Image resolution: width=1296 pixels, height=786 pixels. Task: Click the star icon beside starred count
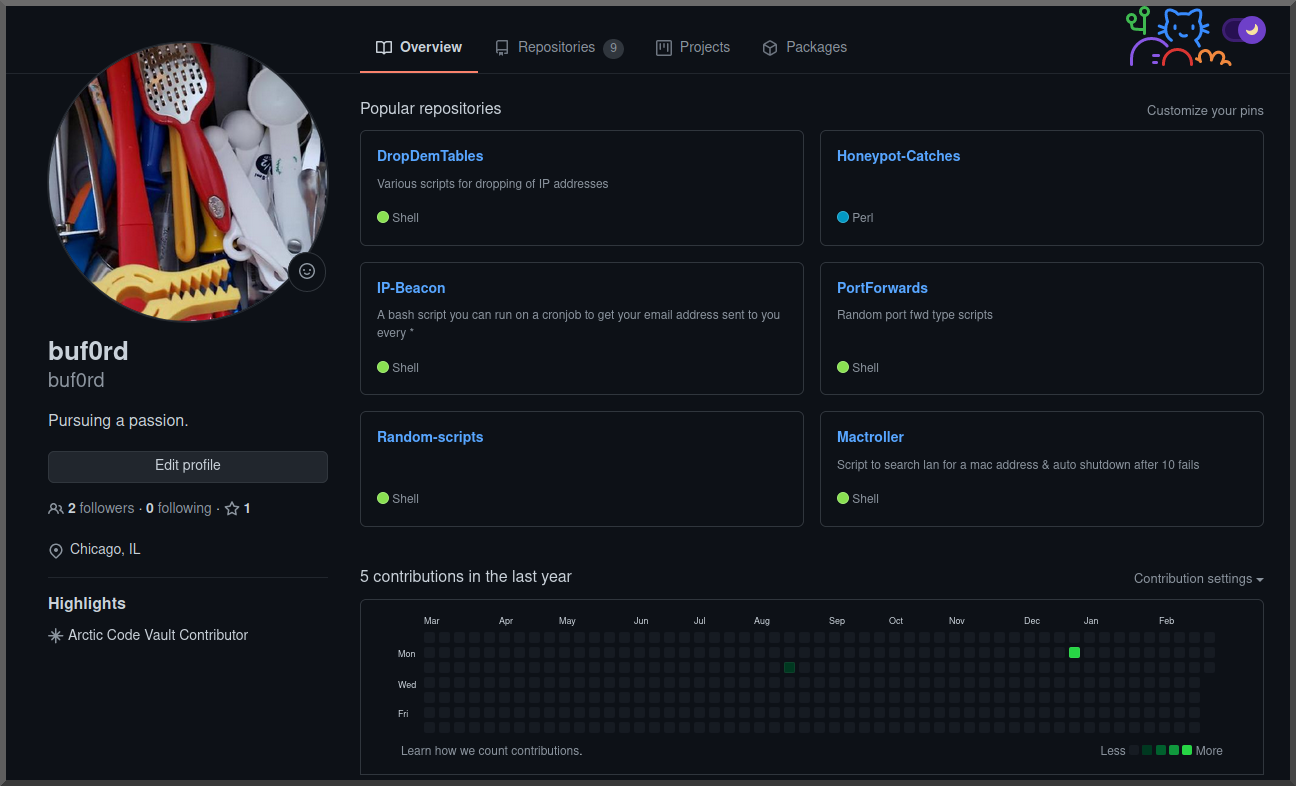pos(232,509)
